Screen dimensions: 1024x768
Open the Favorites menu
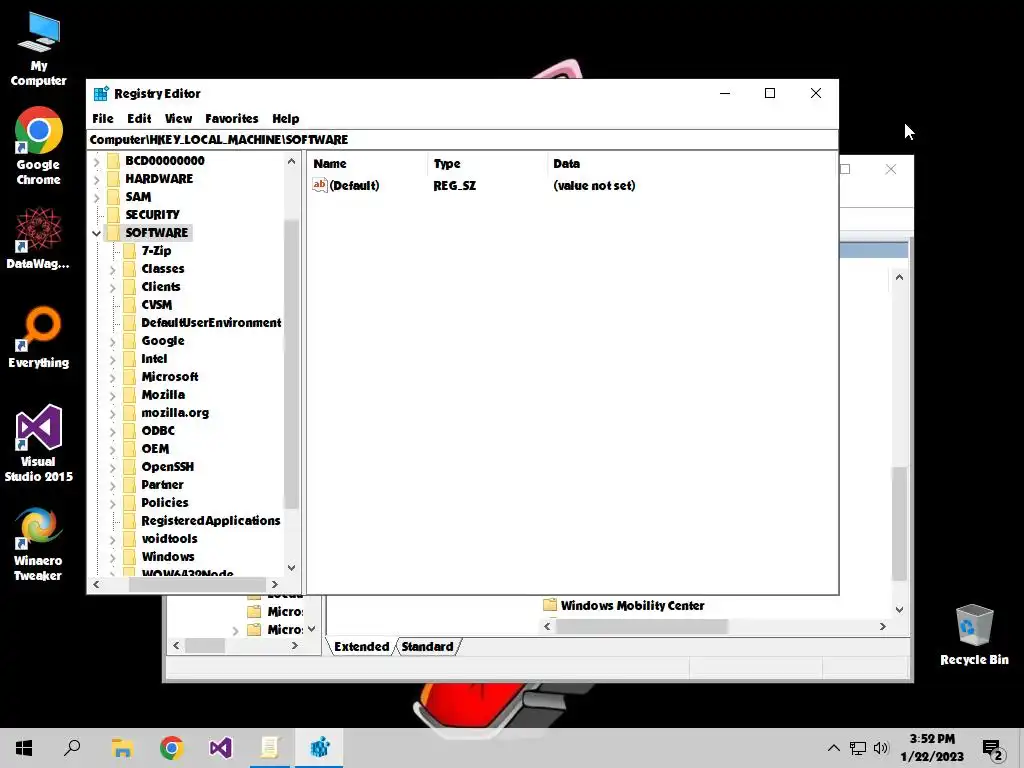232,118
